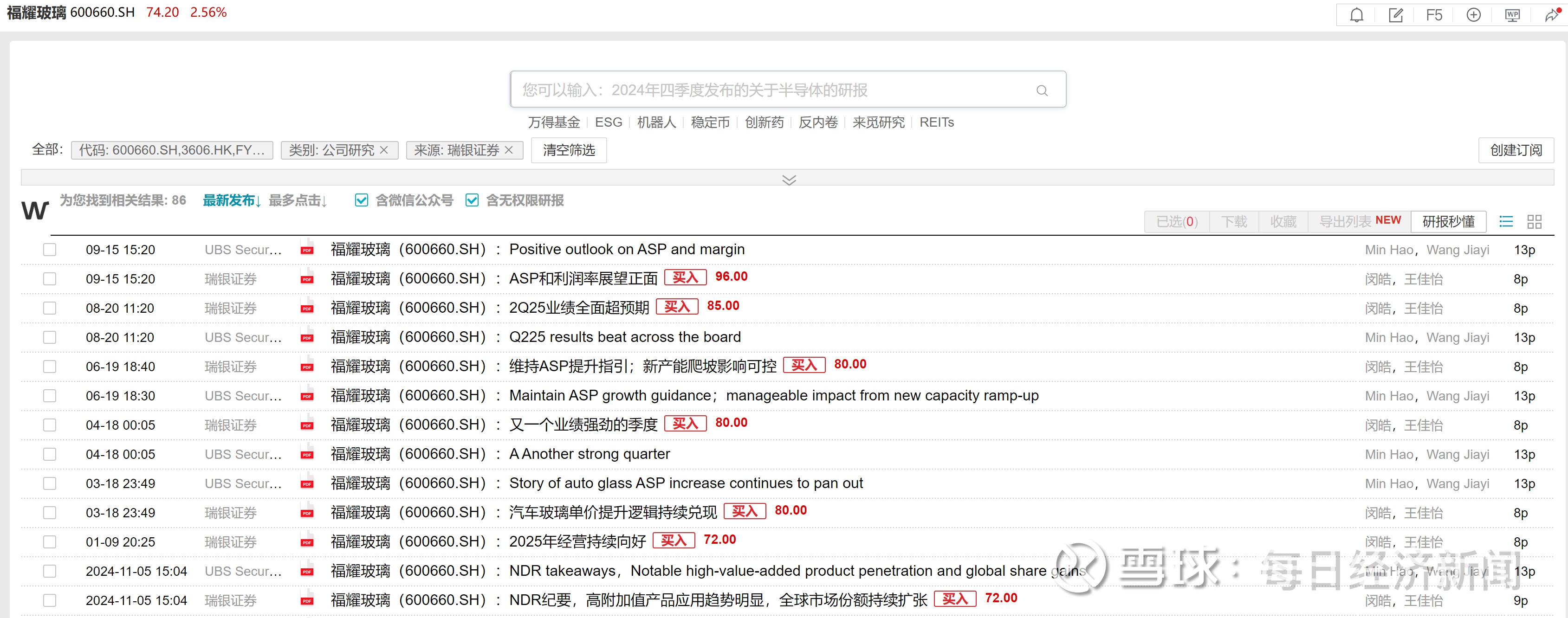1568x618 pixels.
Task: Click the edit note pencil icon
Action: click(1395, 15)
